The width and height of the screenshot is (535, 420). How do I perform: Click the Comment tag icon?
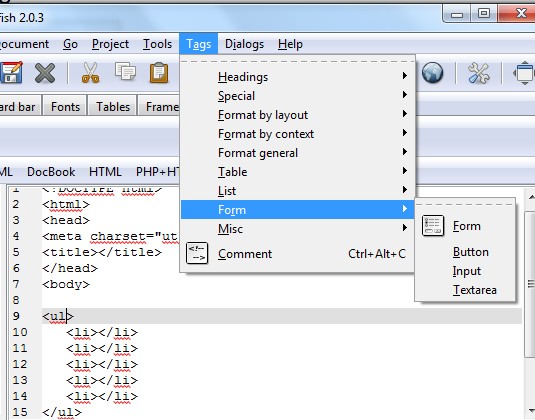[197, 253]
